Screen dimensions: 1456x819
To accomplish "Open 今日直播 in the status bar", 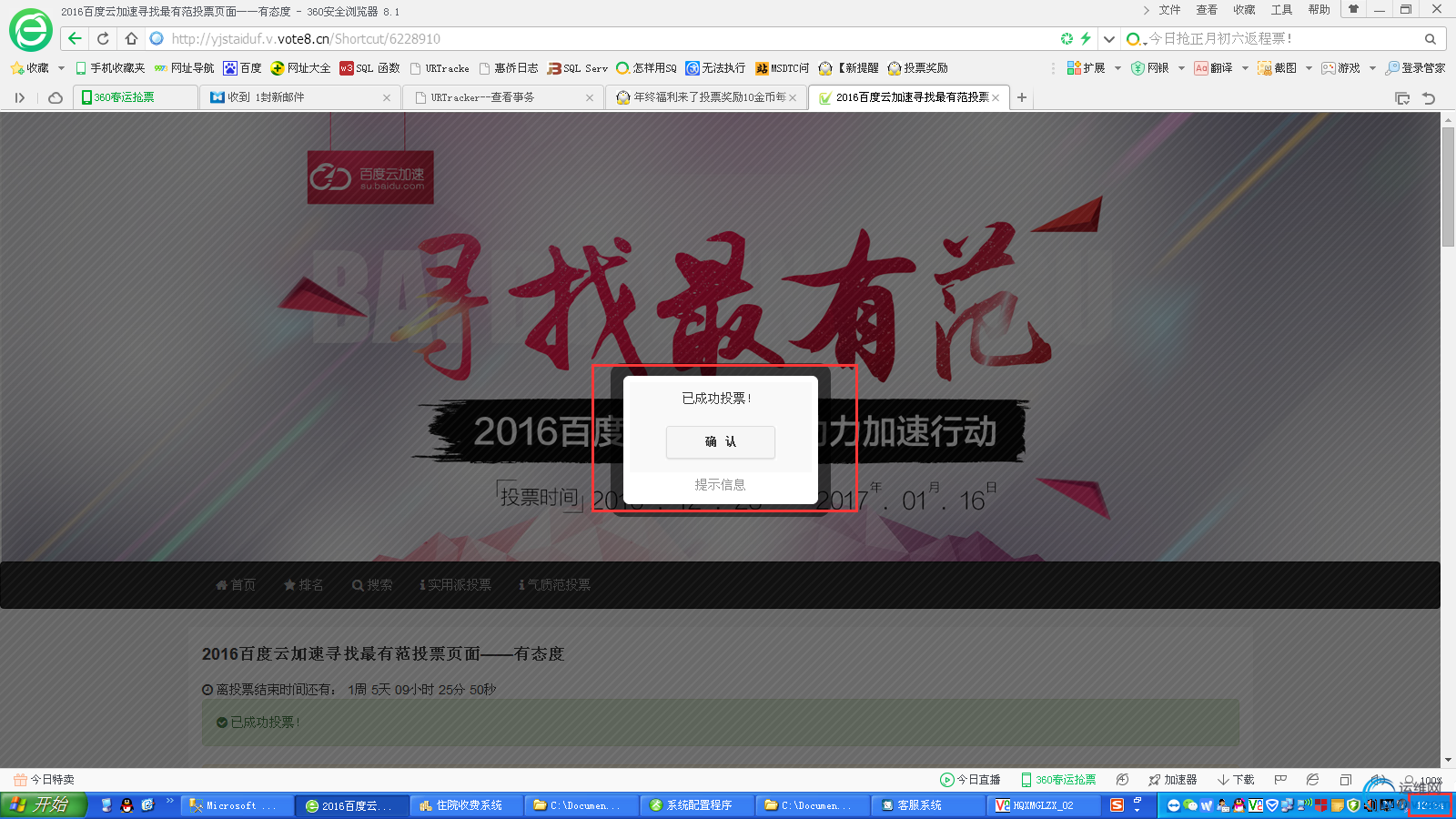I will [x=970, y=780].
